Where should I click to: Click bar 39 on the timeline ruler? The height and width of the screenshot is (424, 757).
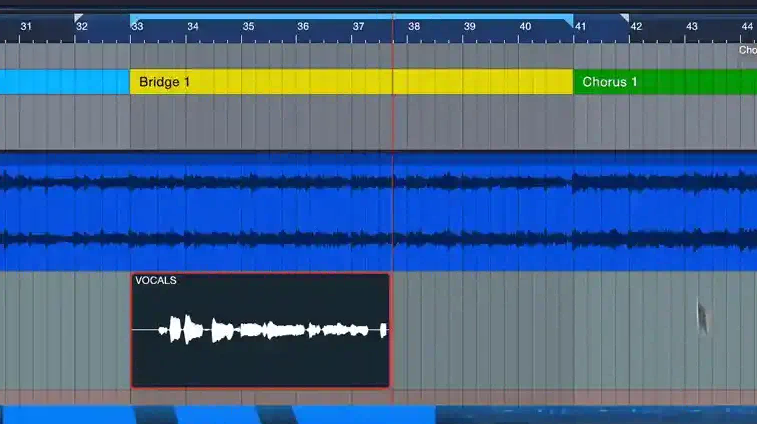coord(469,27)
